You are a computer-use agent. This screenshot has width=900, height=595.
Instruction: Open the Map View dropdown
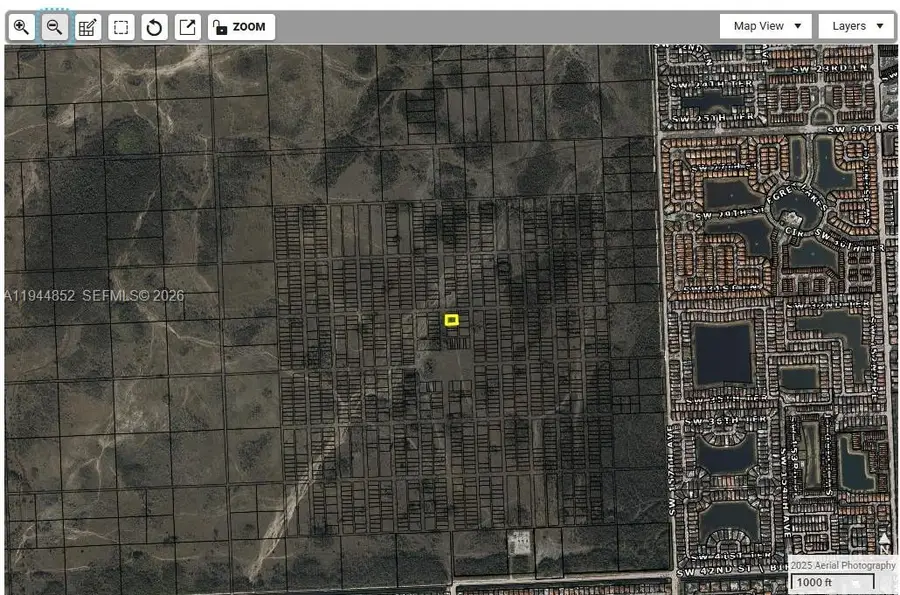pos(765,25)
